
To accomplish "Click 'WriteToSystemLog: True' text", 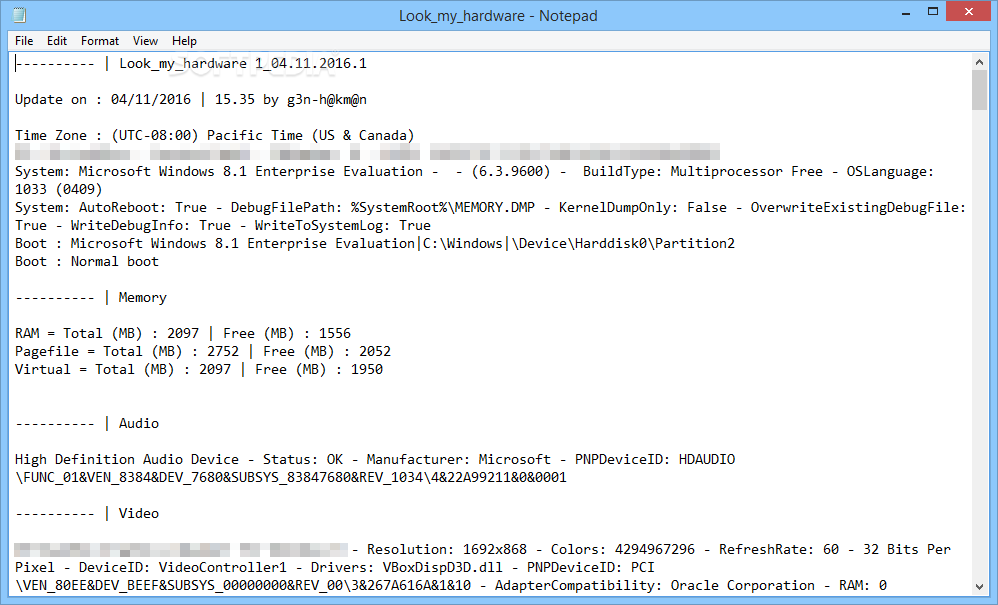I will (342, 225).
